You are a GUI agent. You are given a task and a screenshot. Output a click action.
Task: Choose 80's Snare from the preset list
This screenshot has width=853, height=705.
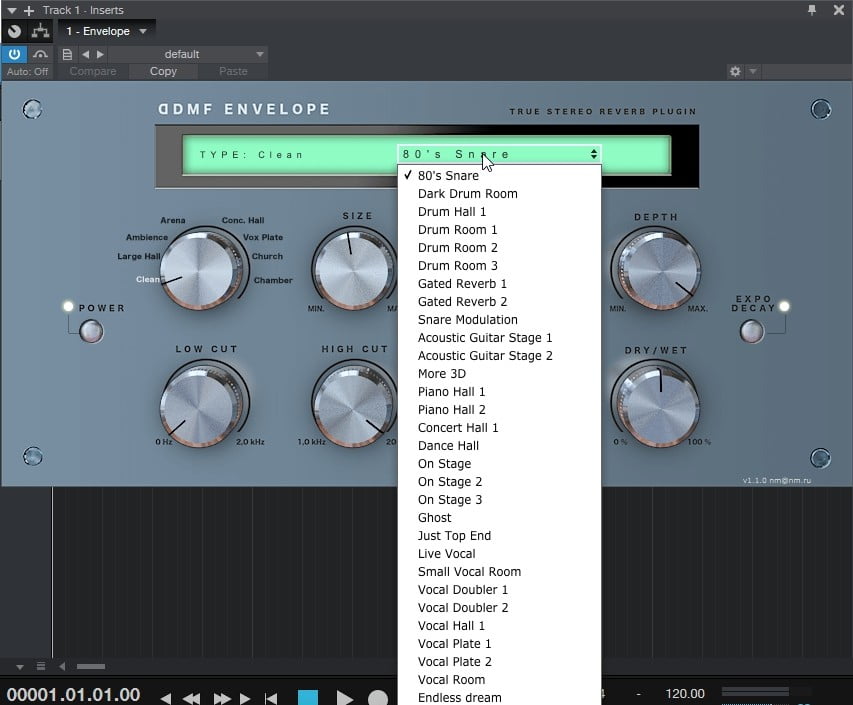click(x=499, y=176)
